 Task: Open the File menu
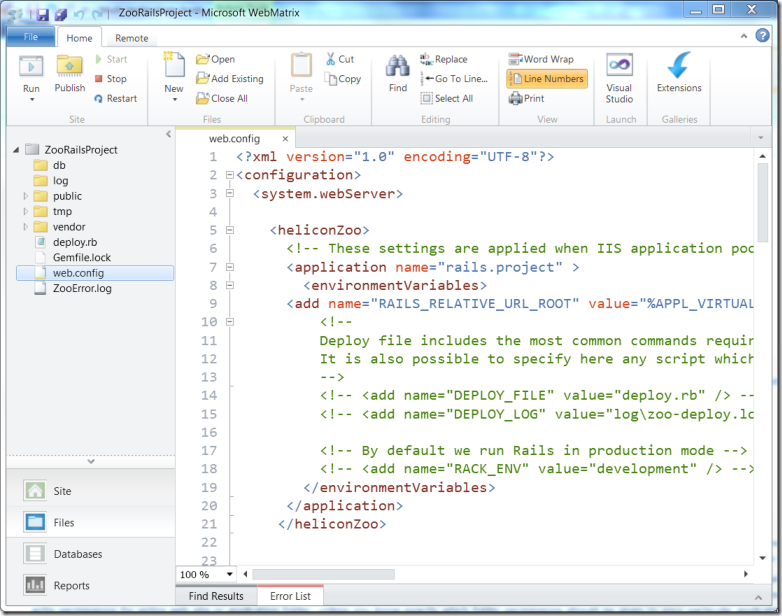click(30, 37)
